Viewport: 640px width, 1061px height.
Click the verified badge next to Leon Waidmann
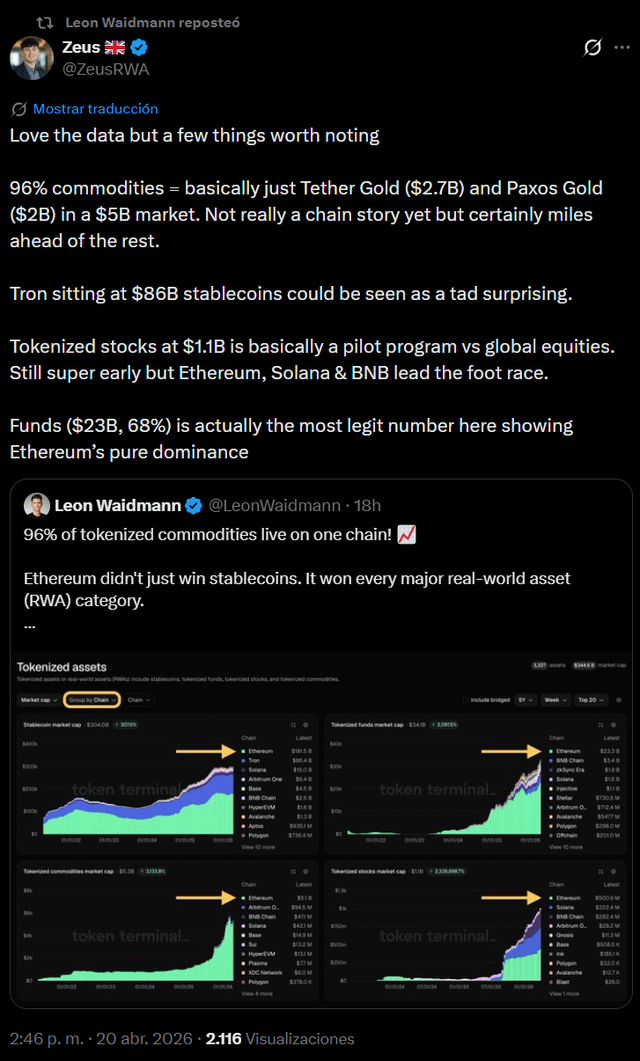click(x=193, y=506)
